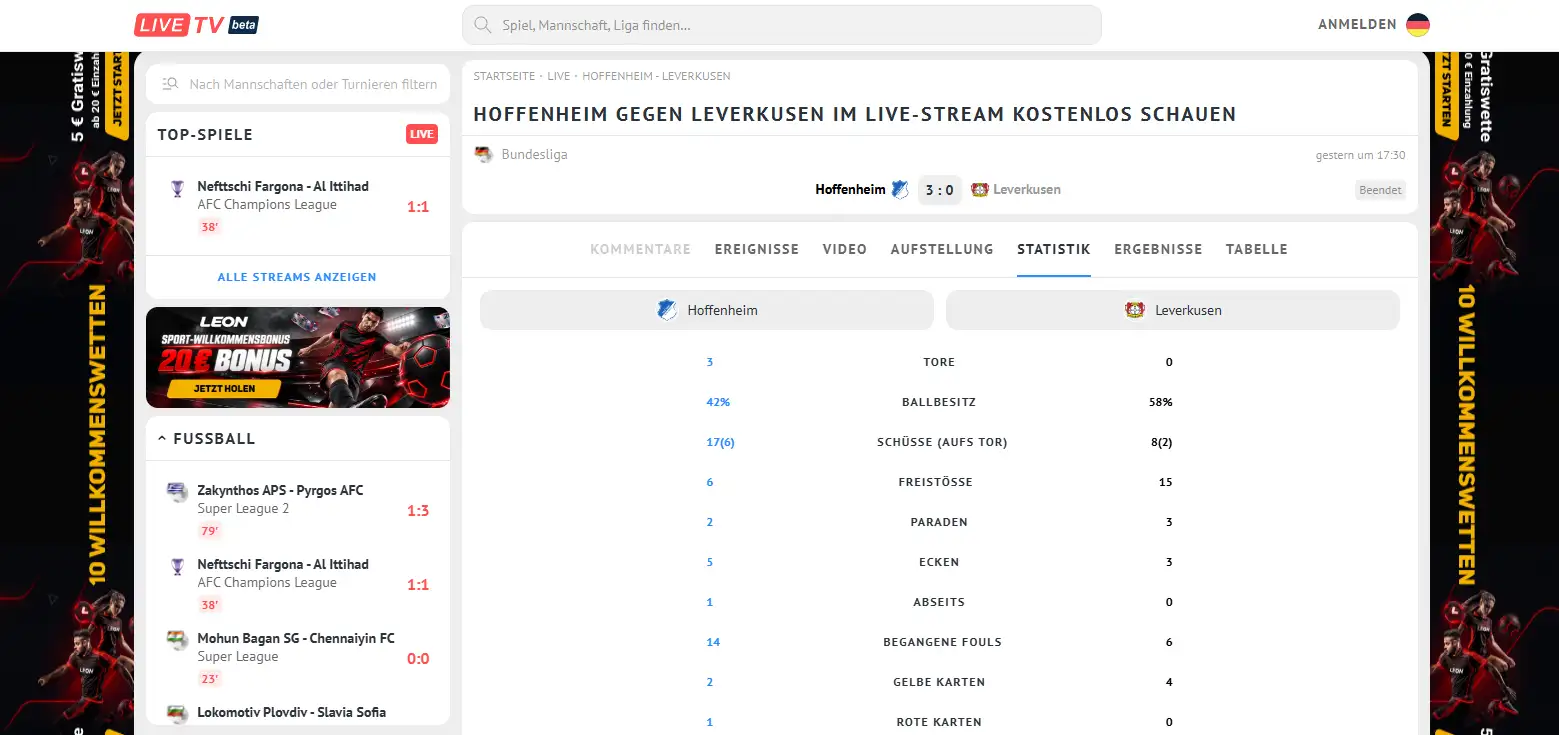This screenshot has height=735, width=1559.
Task: Open the Ereignisse tab
Action: tap(757, 249)
